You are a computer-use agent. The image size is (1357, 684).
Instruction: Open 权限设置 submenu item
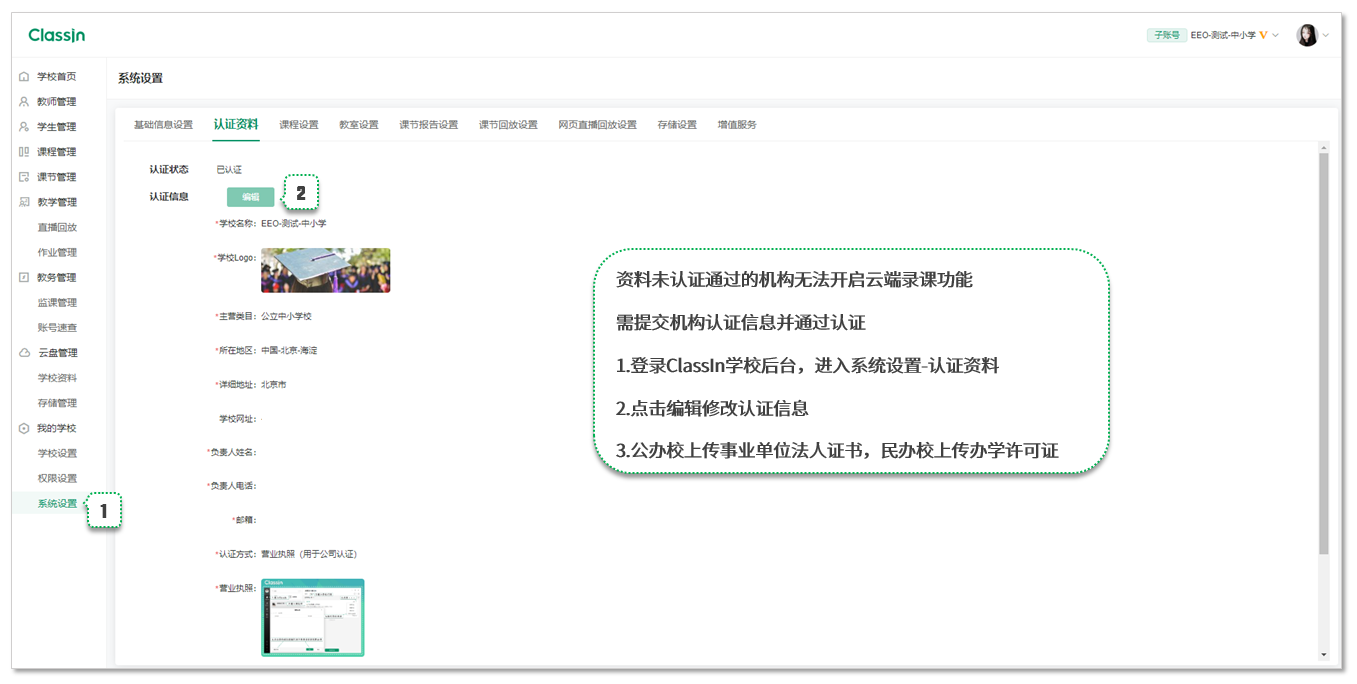[x=57, y=478]
